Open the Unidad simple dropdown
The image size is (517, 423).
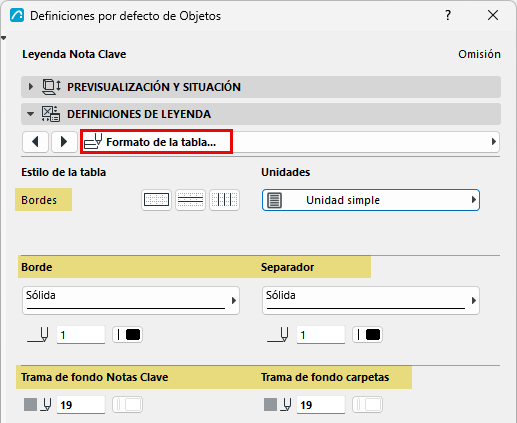point(371,200)
